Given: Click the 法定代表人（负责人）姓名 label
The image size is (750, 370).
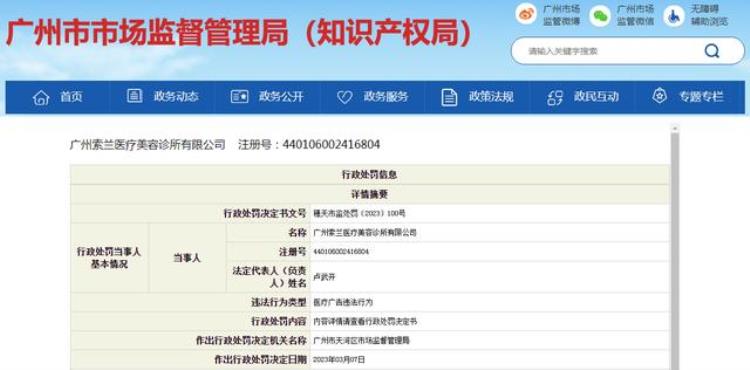Looking at the screenshot, I should click(x=269, y=277).
